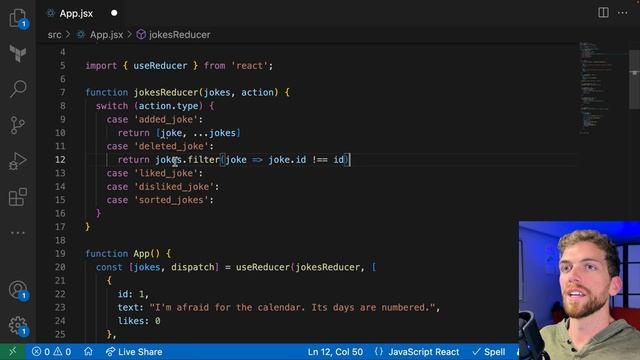640x360 pixels.
Task: Click 'App' in the function App line
Action: coord(142,253)
